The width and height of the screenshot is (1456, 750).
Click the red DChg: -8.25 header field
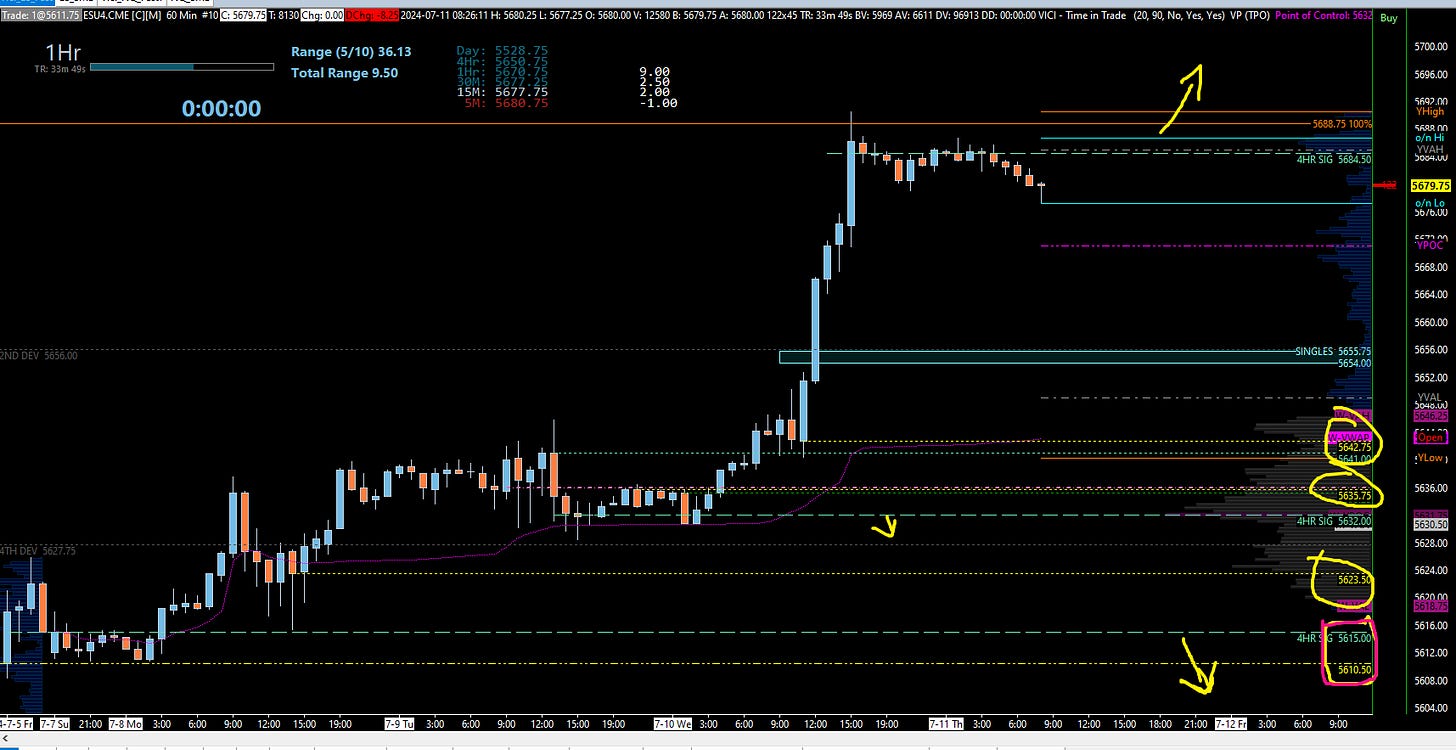pos(371,17)
